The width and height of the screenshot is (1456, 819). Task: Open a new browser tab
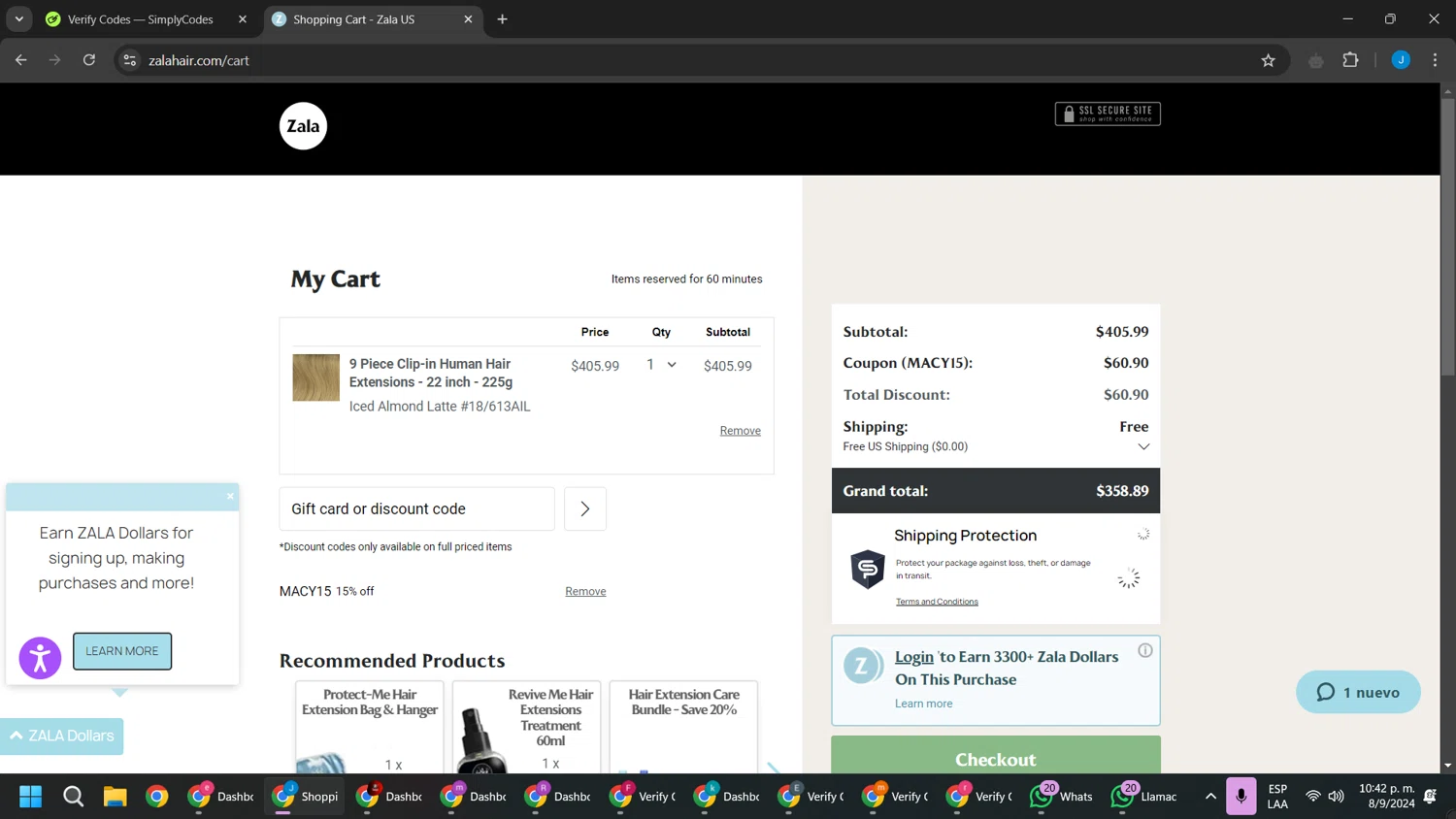pos(502,19)
